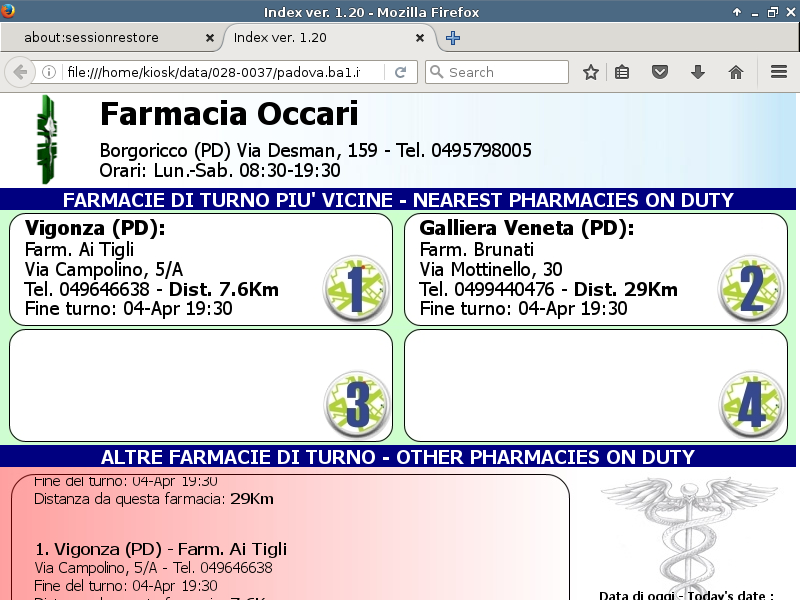Select the Index ver. 1.20 tab

click(x=320, y=38)
